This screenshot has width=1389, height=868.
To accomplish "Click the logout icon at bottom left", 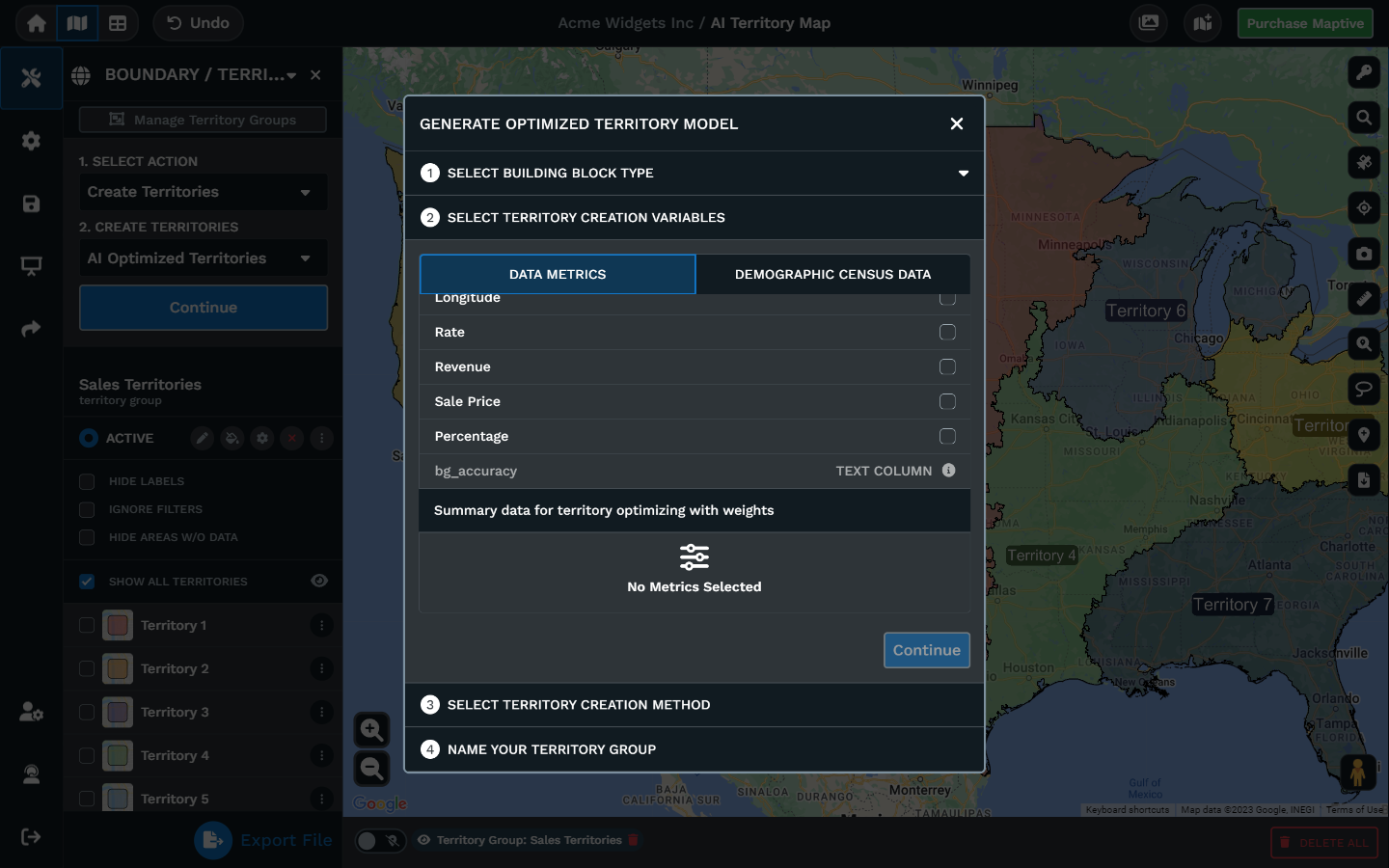I will point(31,836).
